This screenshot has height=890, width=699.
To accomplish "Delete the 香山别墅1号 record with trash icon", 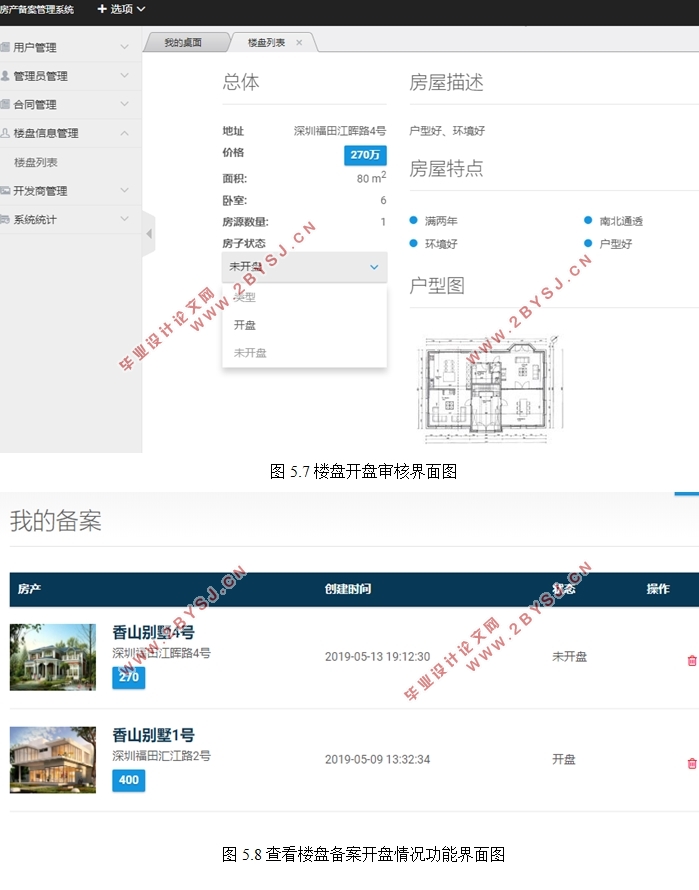I will click(692, 763).
